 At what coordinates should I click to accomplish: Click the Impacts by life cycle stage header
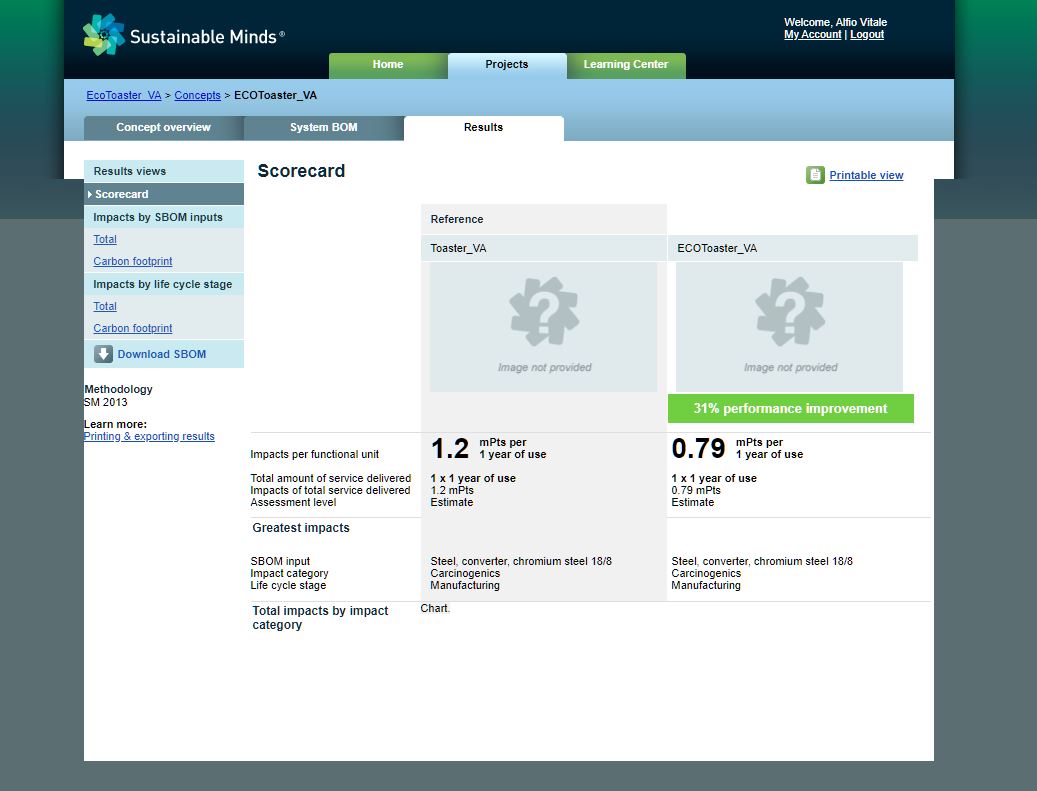(164, 284)
